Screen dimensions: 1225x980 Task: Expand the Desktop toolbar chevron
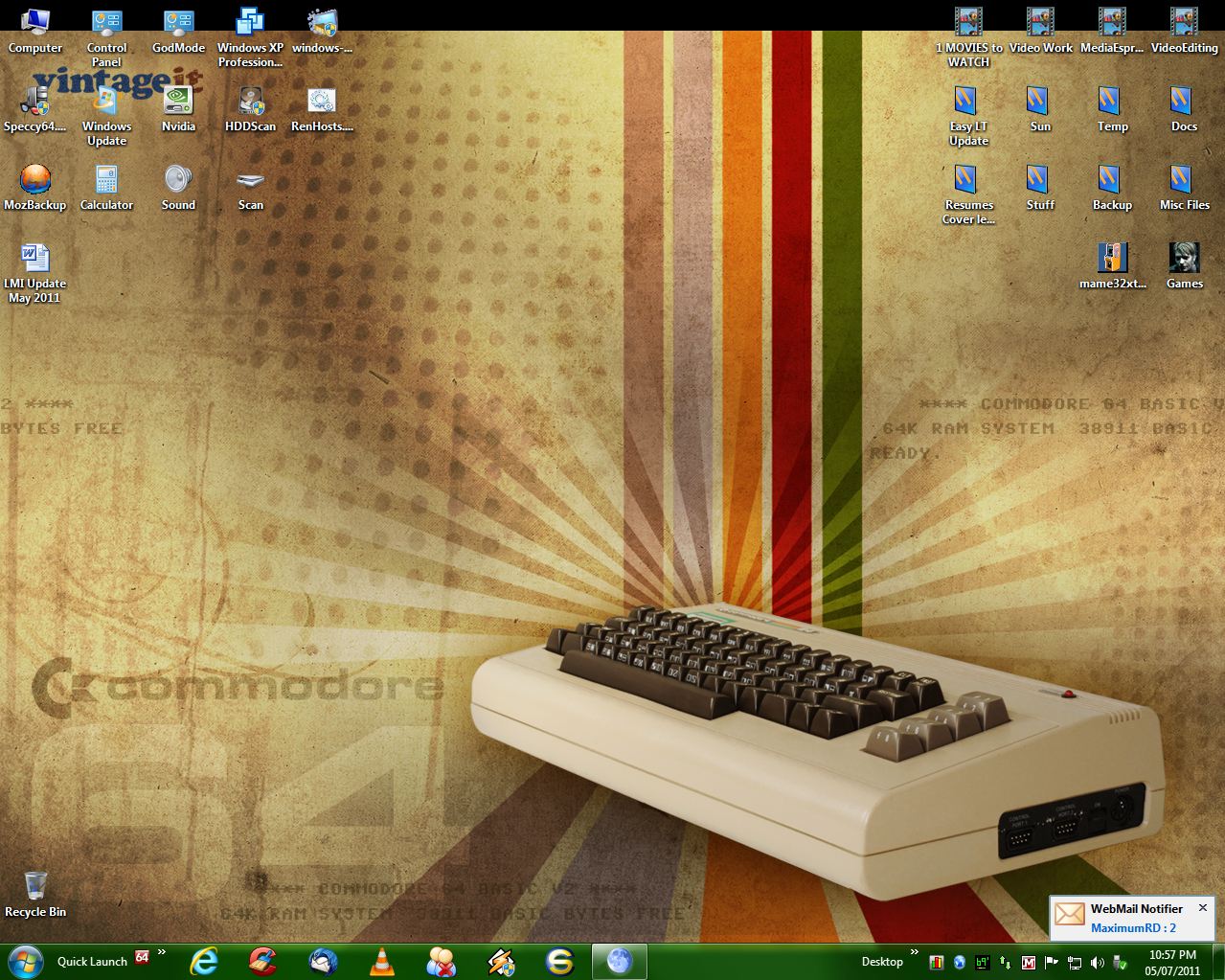tap(915, 953)
